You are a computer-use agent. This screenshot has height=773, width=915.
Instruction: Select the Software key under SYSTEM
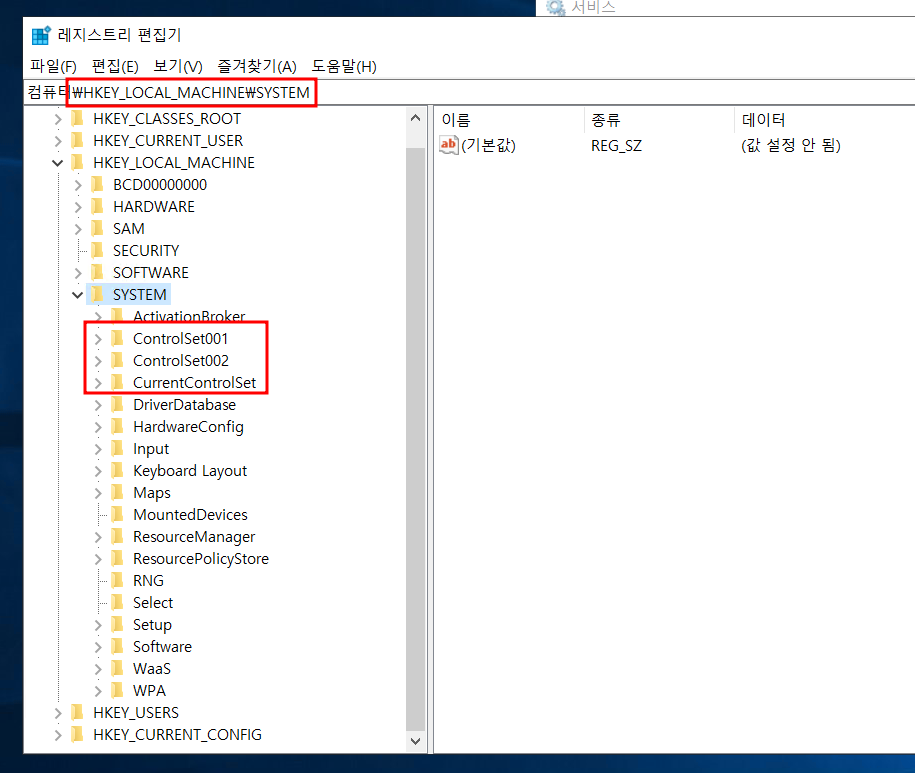[162, 646]
